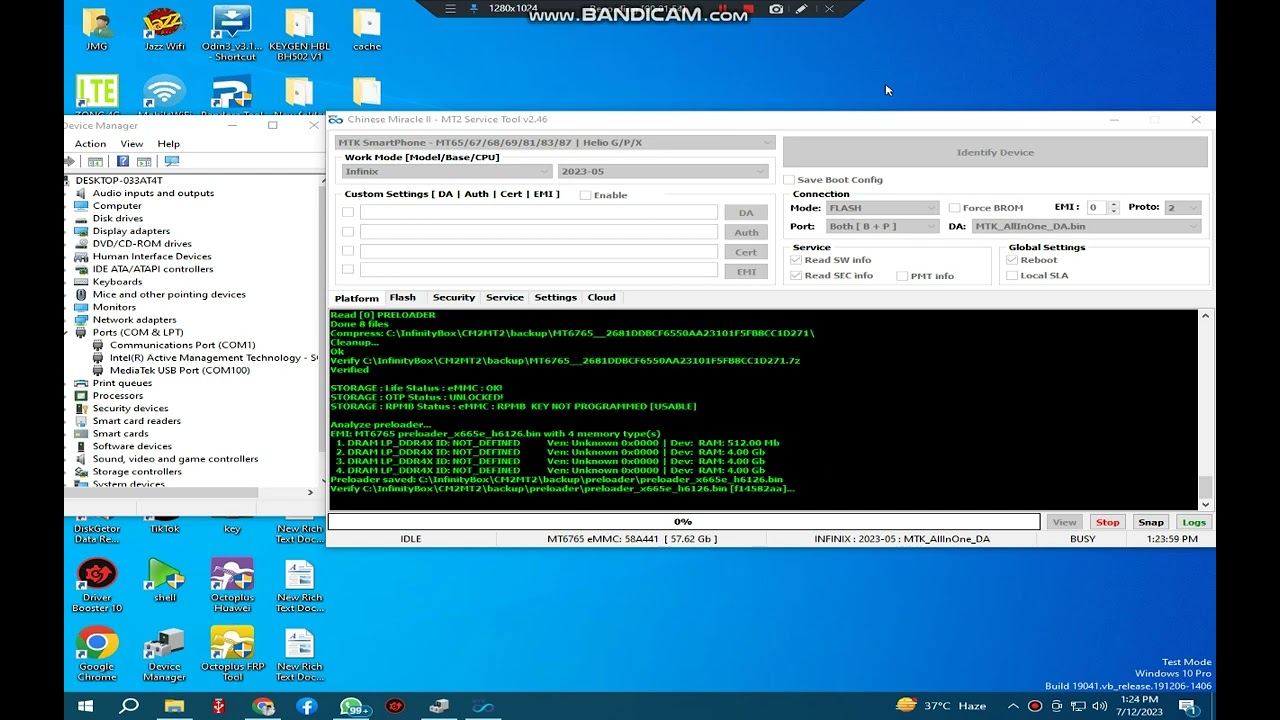The image size is (1280, 720).
Task: Open Facebook taskbar icon
Action: pyautogui.click(x=307, y=707)
